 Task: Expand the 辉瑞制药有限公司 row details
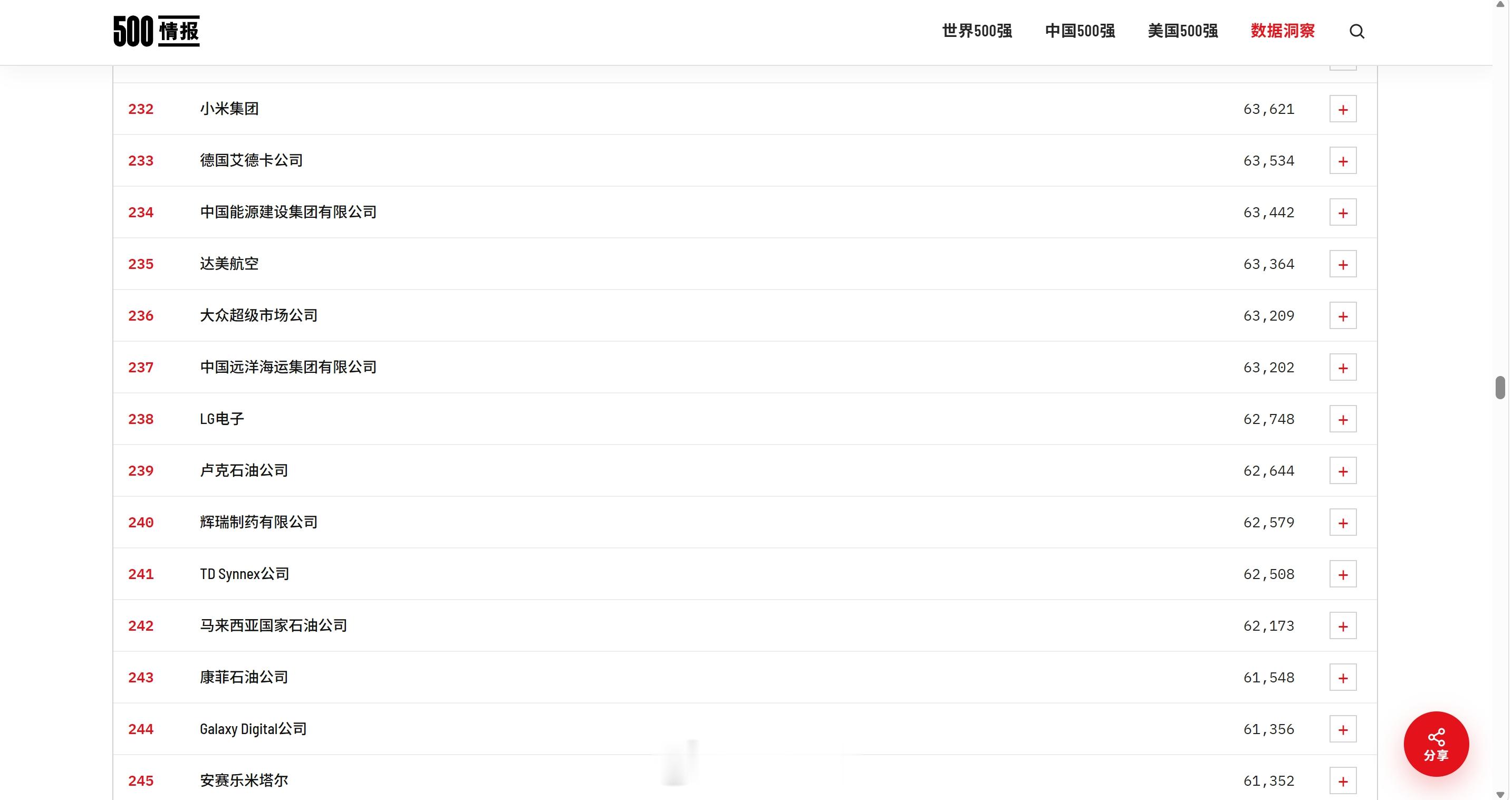(x=1343, y=523)
